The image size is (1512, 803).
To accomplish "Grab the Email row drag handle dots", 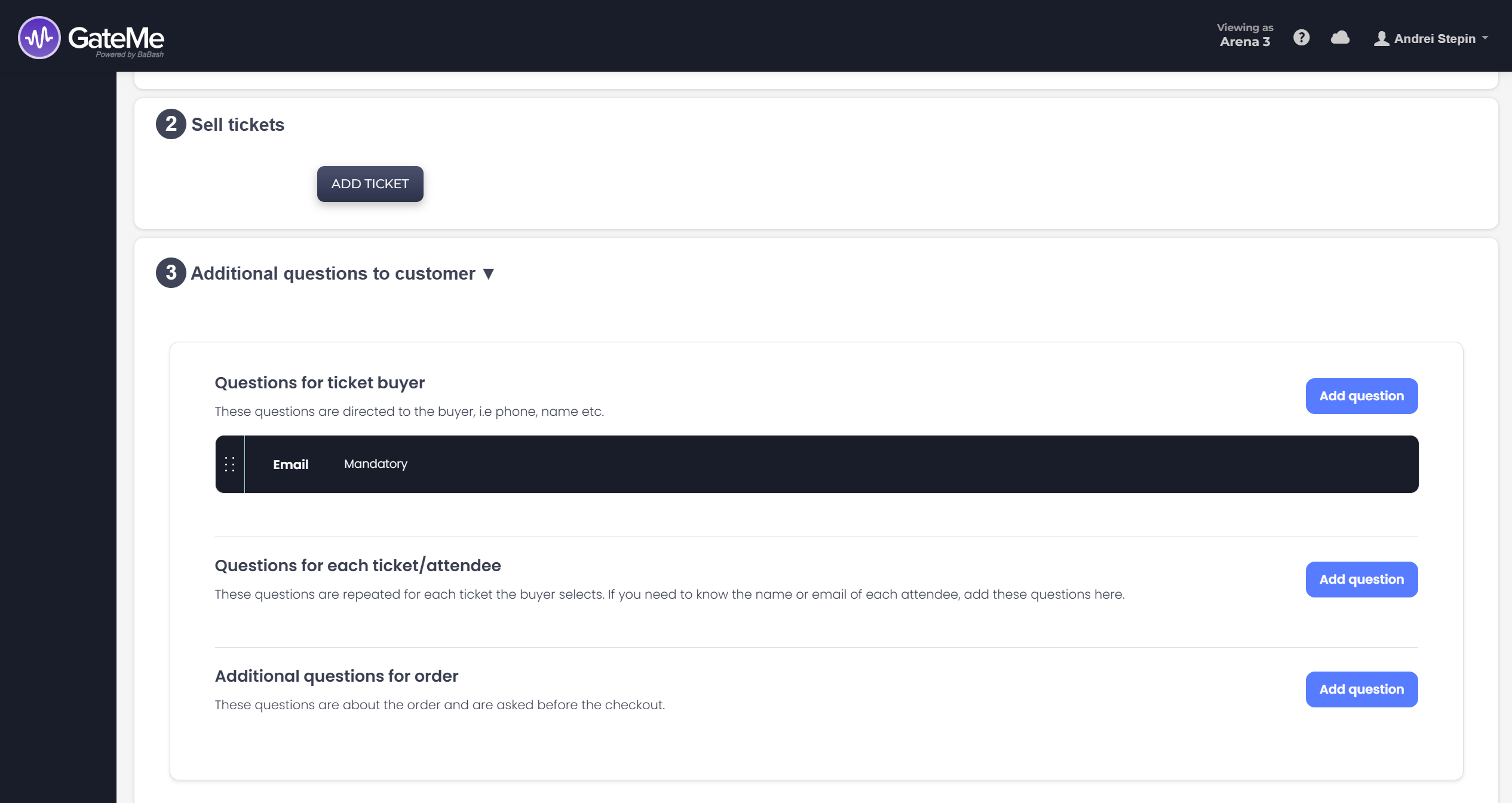I will click(x=229, y=464).
